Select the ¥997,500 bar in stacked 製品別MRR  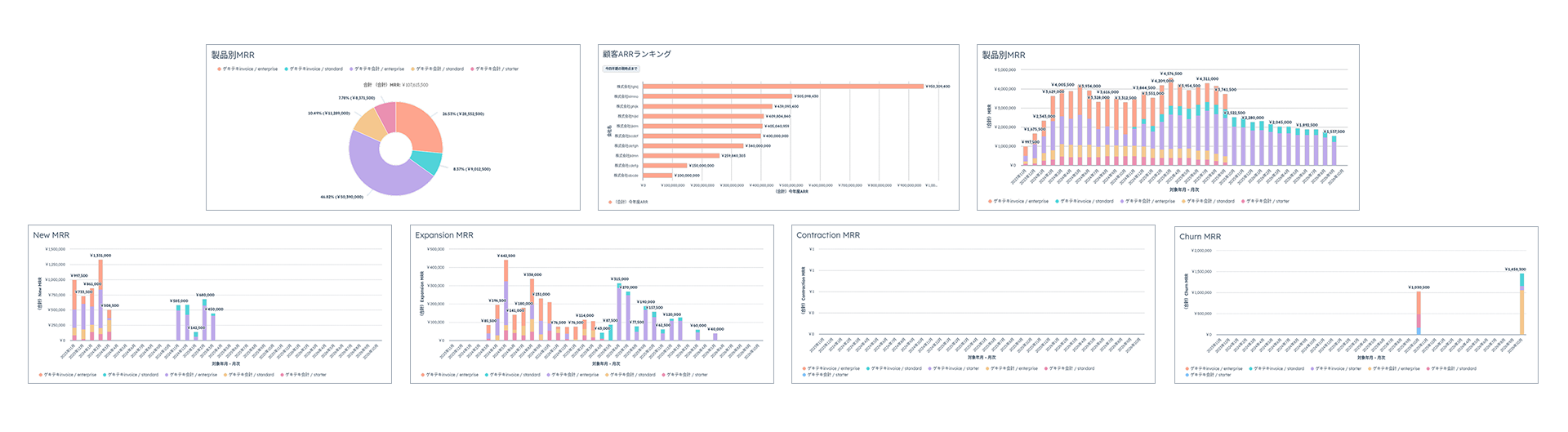pos(1026,156)
